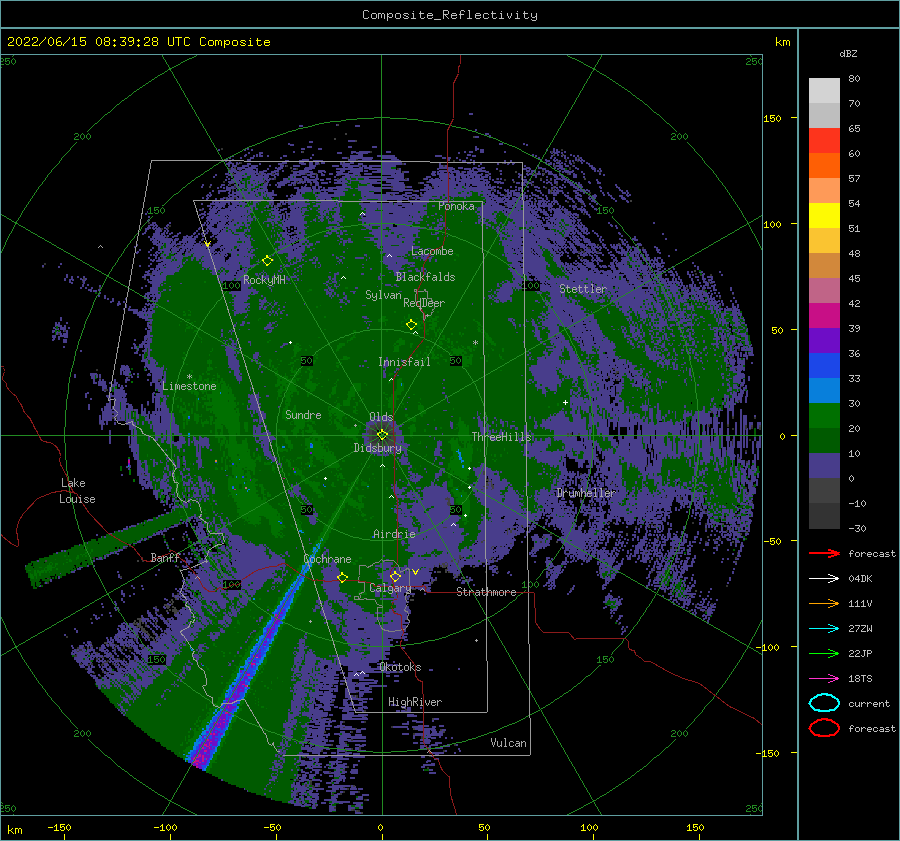Click the red forecast arrow legend icon
Image resolution: width=900 pixels, height=841 pixels.
point(824,553)
